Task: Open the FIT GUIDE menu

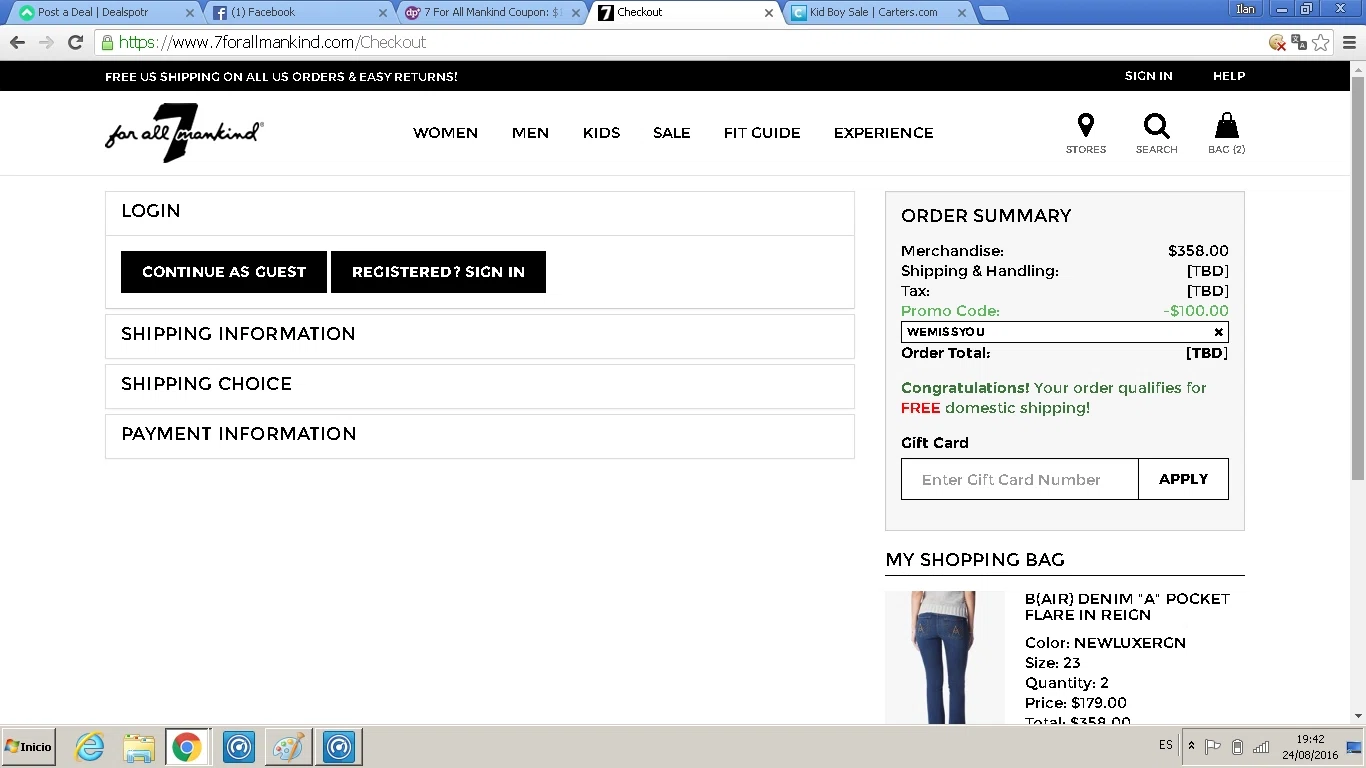Action: click(x=762, y=133)
